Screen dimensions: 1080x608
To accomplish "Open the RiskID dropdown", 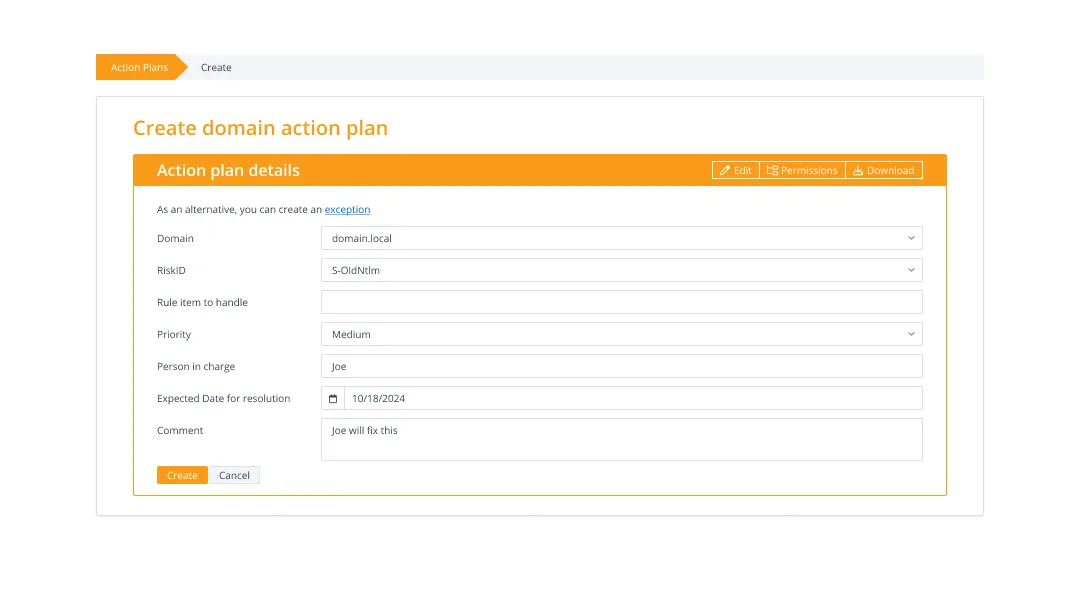I will pyautogui.click(x=621, y=270).
